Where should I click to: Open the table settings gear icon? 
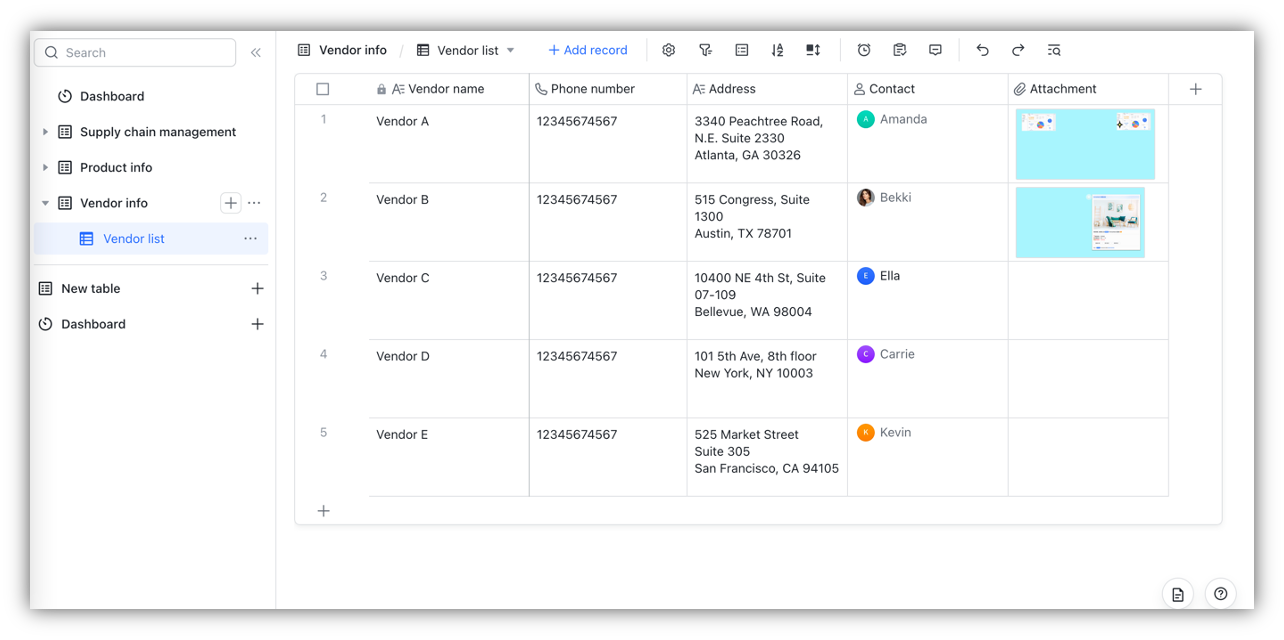click(x=669, y=50)
